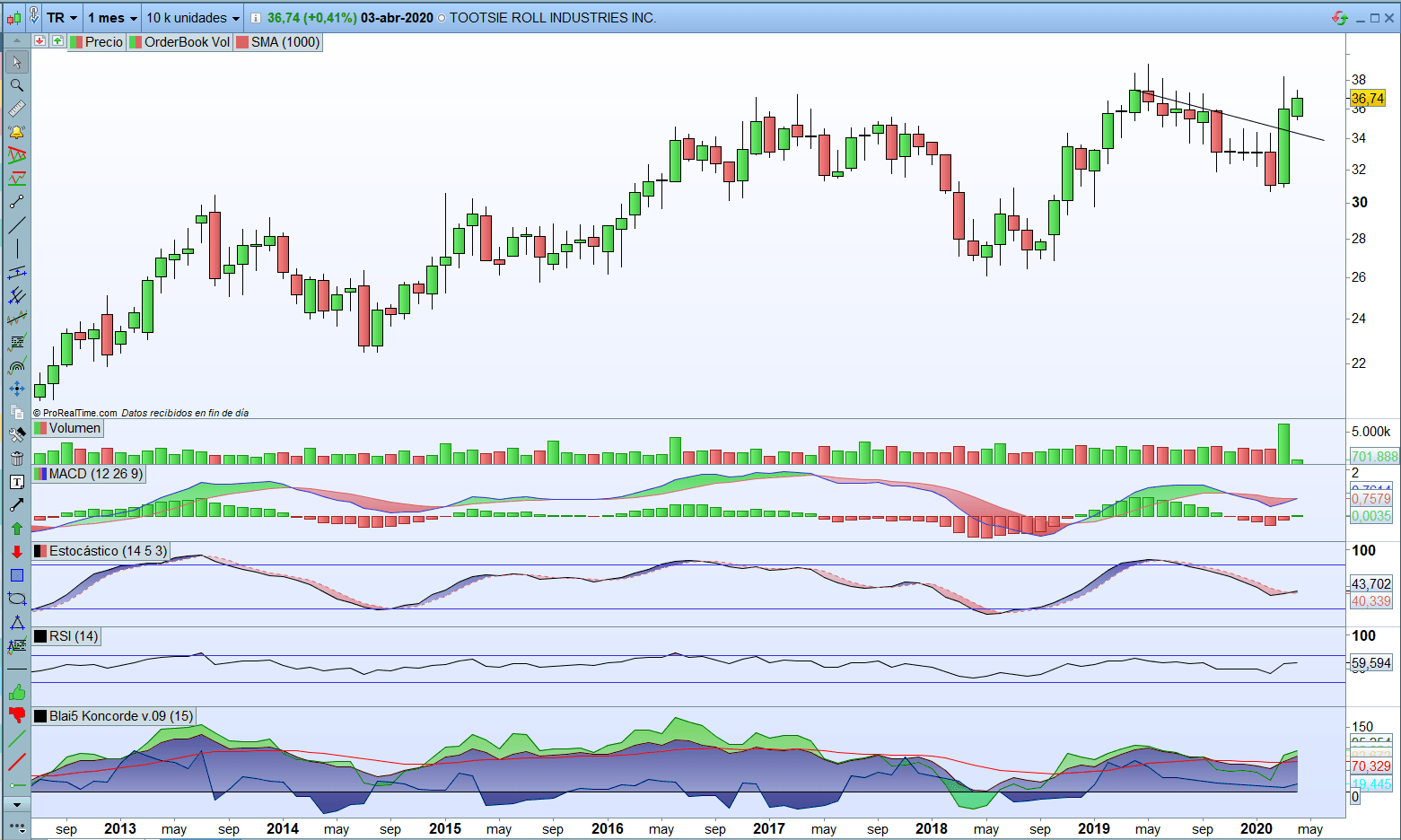Choose the red triangle pattern tool
This screenshot has height=840, width=1401.
click(x=16, y=155)
